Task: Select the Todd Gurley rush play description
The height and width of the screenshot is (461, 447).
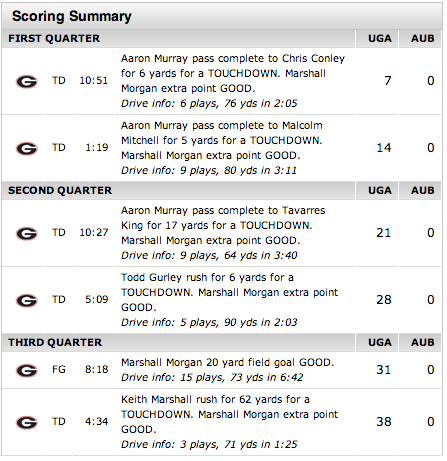Action: (x=229, y=292)
